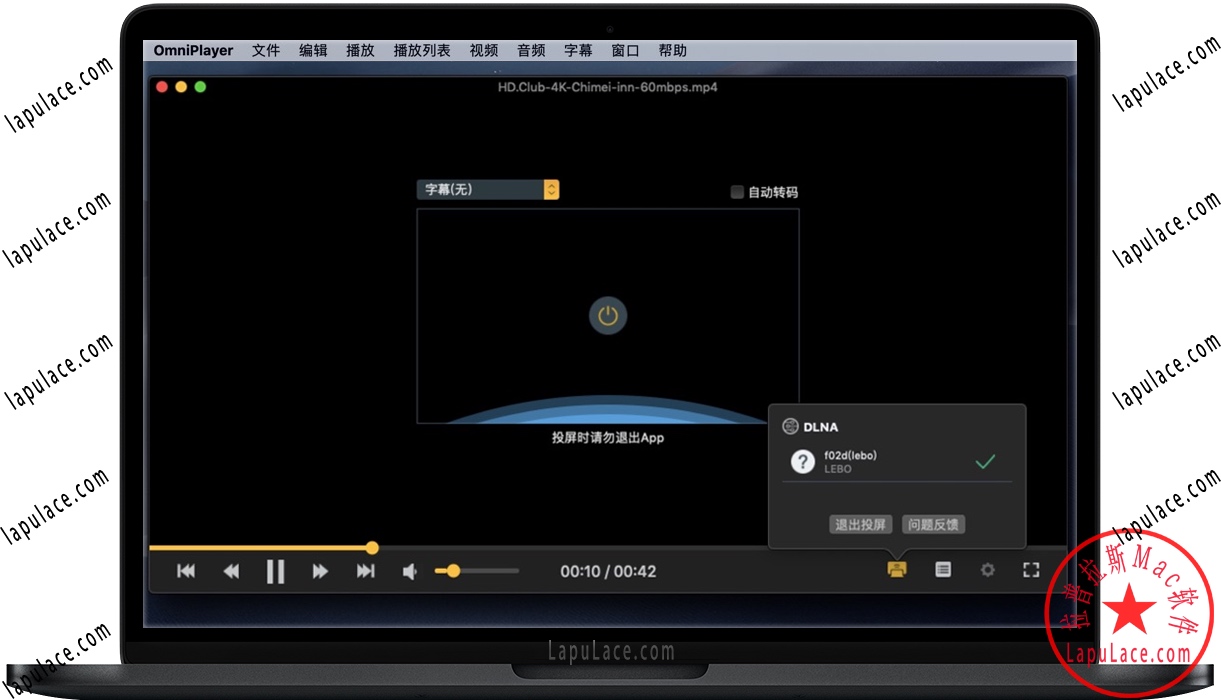Click the 问题反馈 button
The height and width of the screenshot is (700, 1221).
(933, 524)
